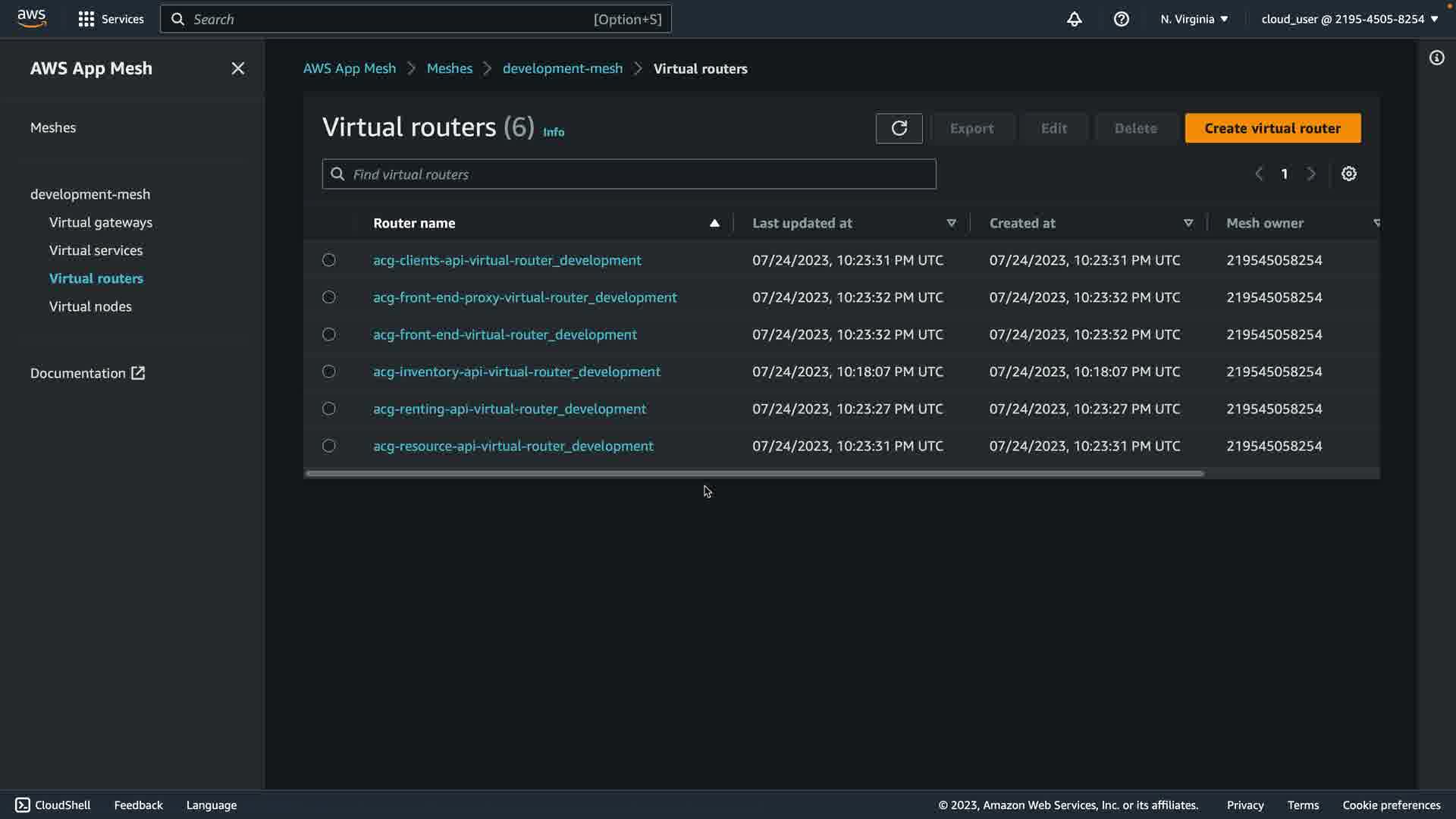The width and height of the screenshot is (1456, 819).
Task: Expand the N. Virginia region dropdown
Action: 1194,19
